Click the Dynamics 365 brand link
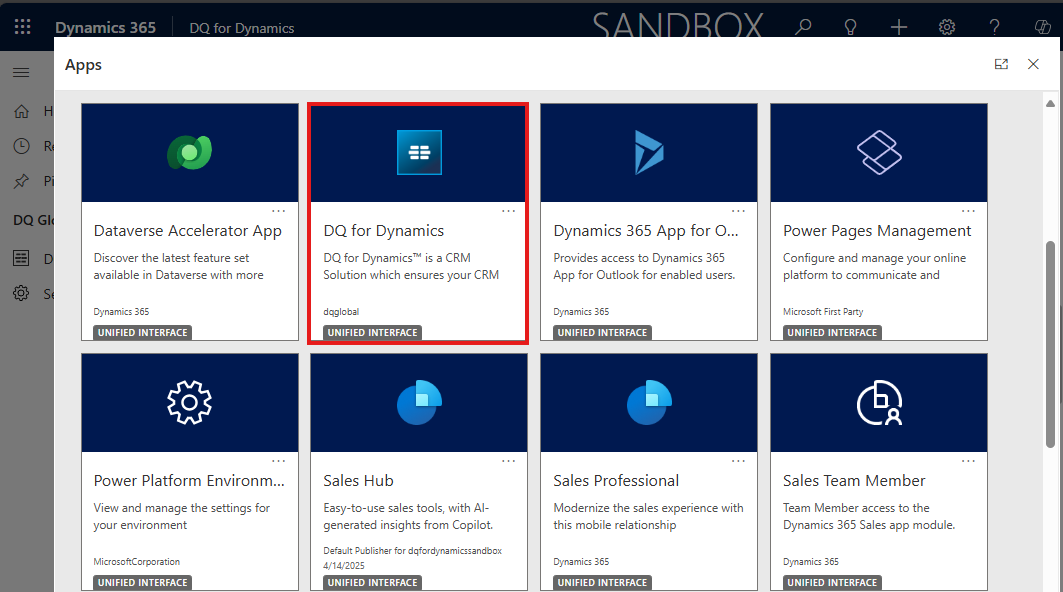The width and height of the screenshot is (1063, 592). 105,28
